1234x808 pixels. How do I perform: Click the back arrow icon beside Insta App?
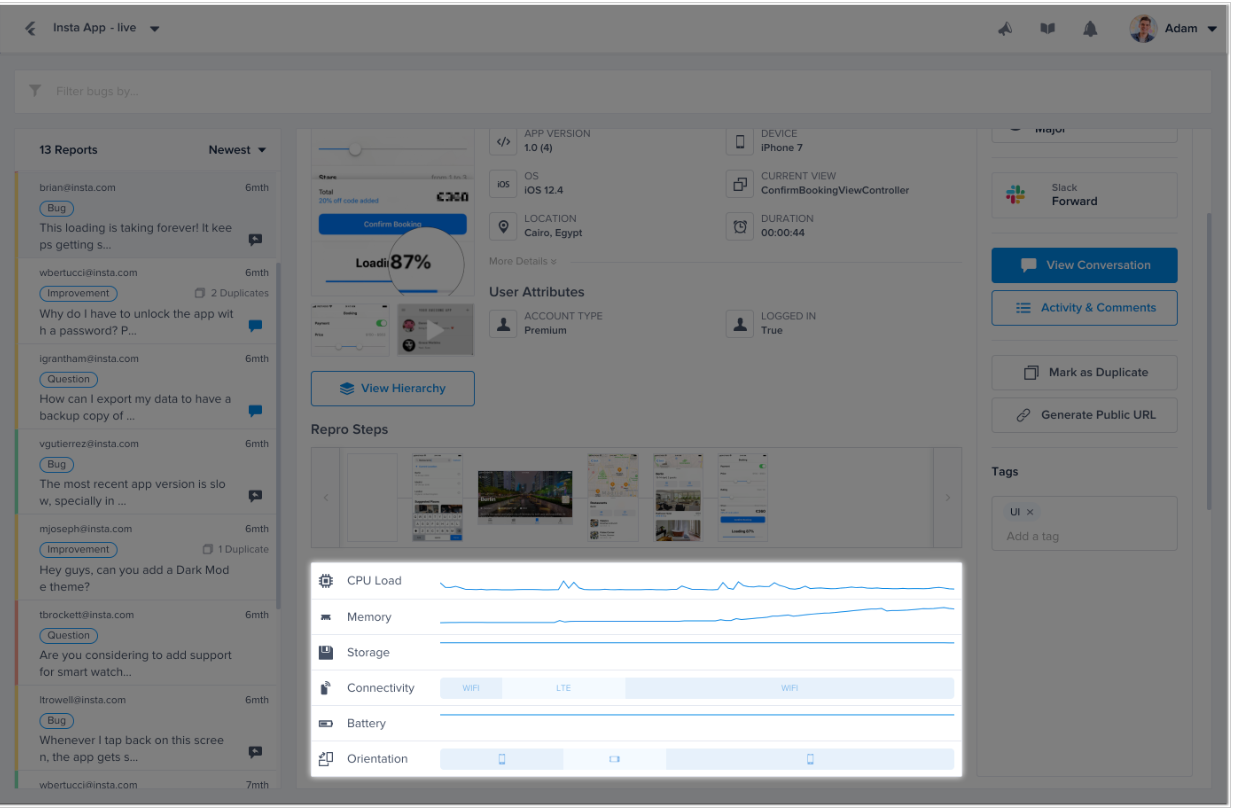click(x=31, y=28)
